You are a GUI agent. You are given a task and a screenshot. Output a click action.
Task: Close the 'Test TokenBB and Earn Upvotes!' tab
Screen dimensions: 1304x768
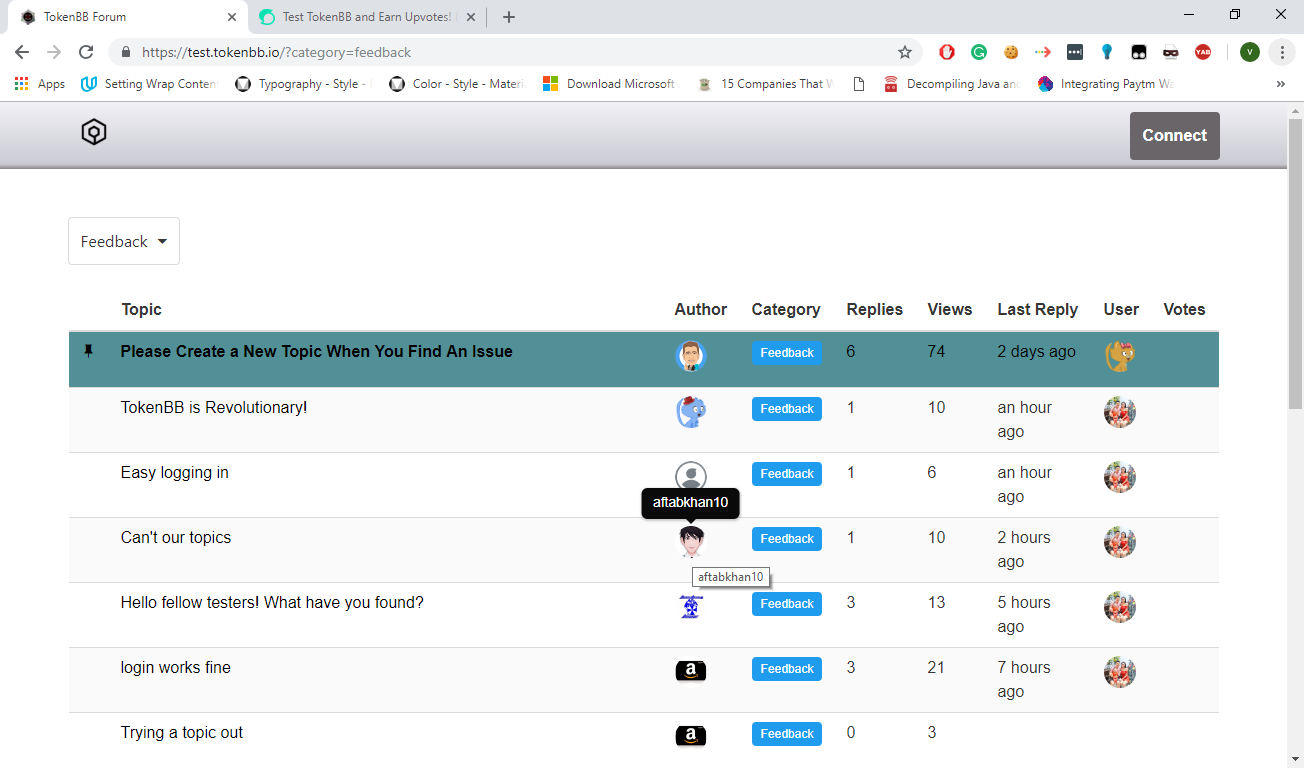point(469,17)
